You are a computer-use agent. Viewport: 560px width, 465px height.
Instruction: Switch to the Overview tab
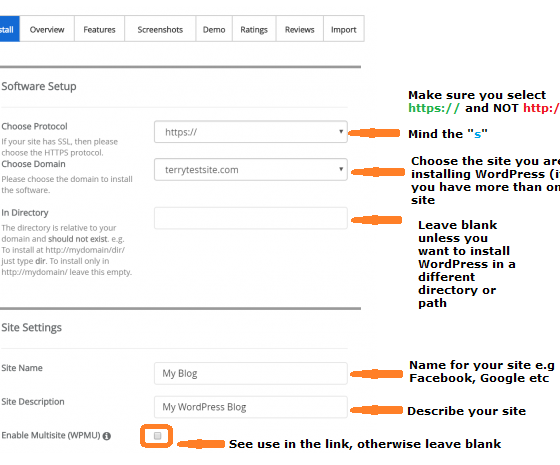(x=47, y=29)
